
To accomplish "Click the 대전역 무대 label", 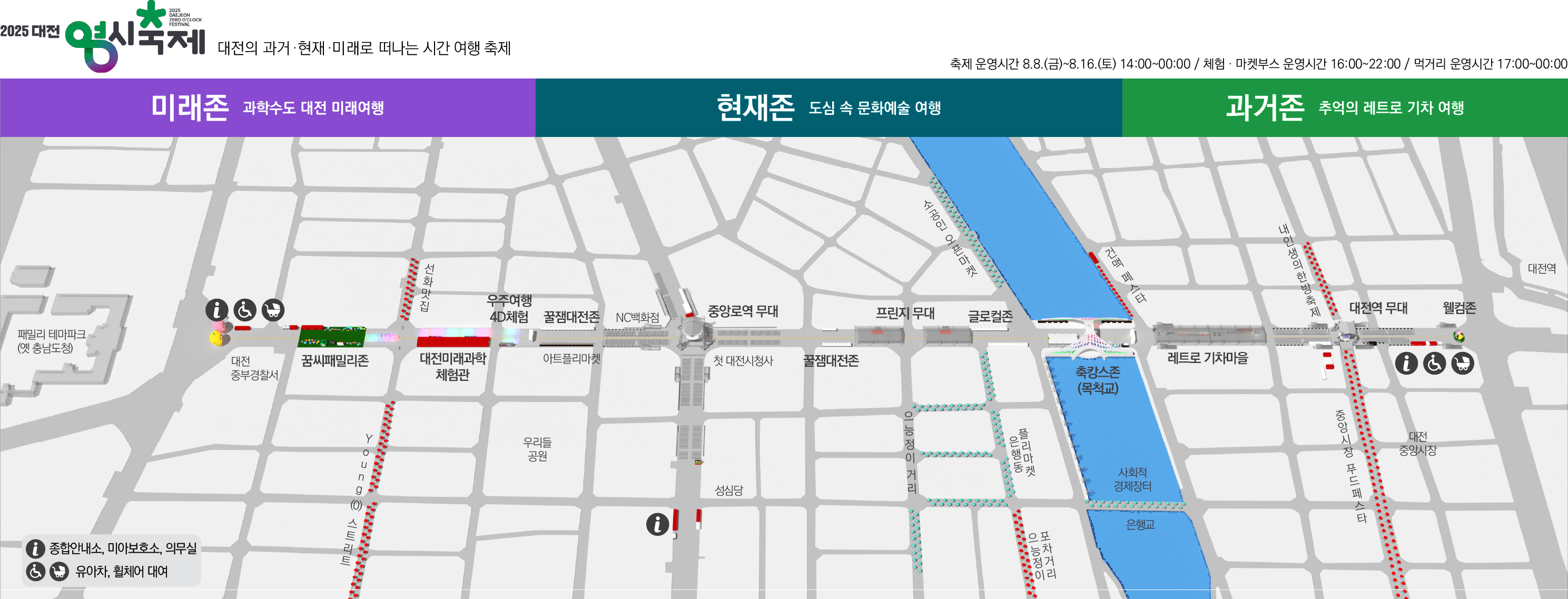I will click(x=1378, y=308).
